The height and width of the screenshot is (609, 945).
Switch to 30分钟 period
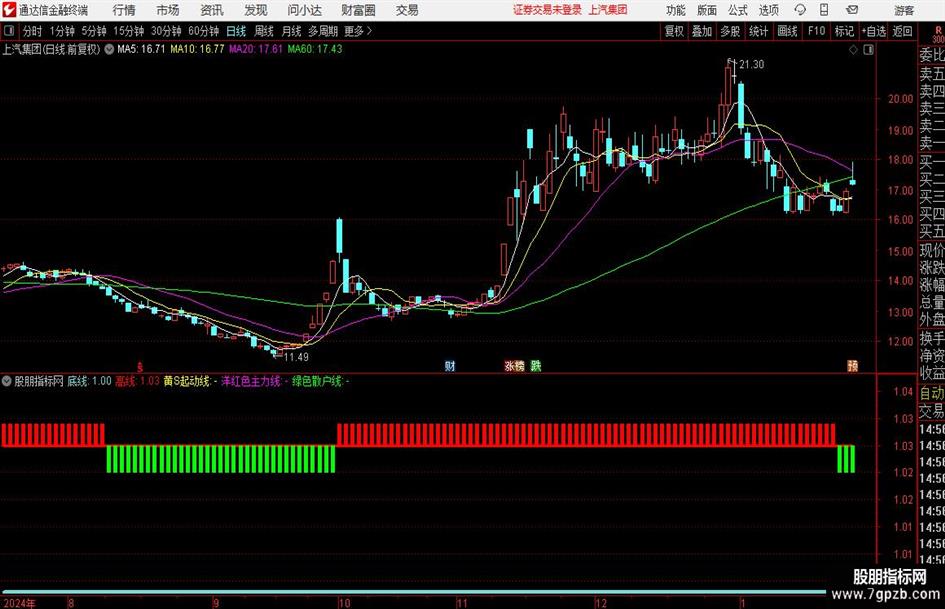(x=166, y=31)
